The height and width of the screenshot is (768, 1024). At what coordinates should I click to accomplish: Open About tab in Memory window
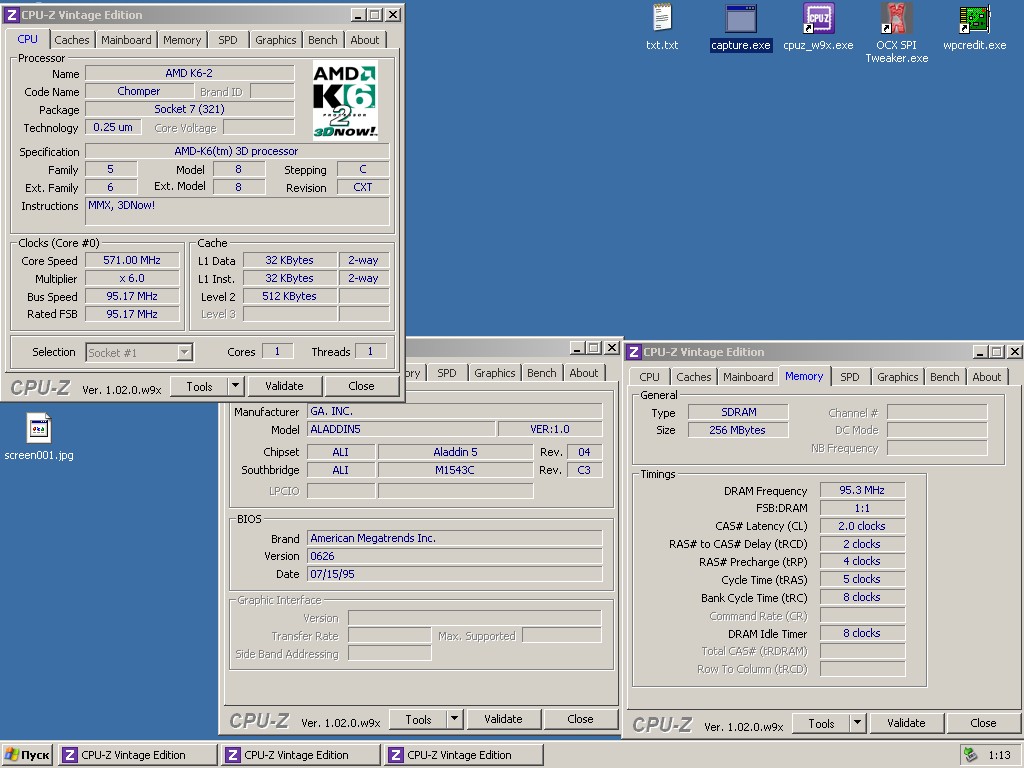click(x=986, y=377)
